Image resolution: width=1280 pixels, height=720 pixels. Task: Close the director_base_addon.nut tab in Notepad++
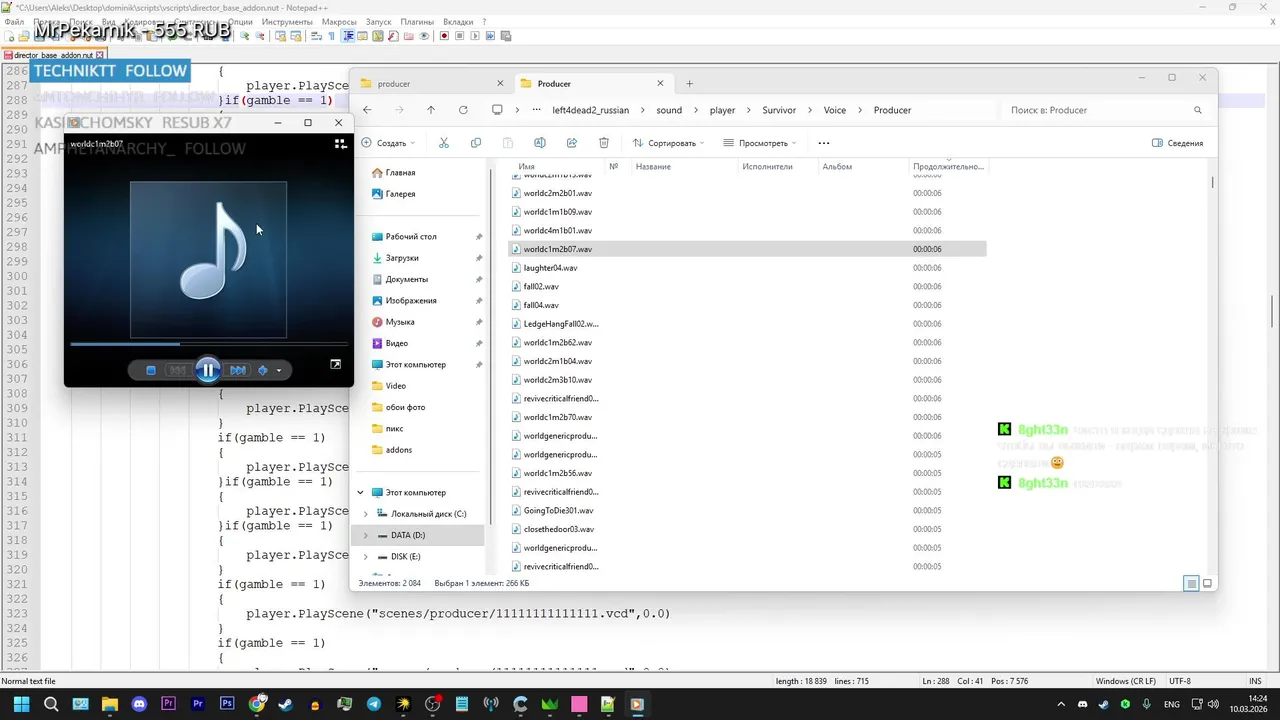pos(100,55)
